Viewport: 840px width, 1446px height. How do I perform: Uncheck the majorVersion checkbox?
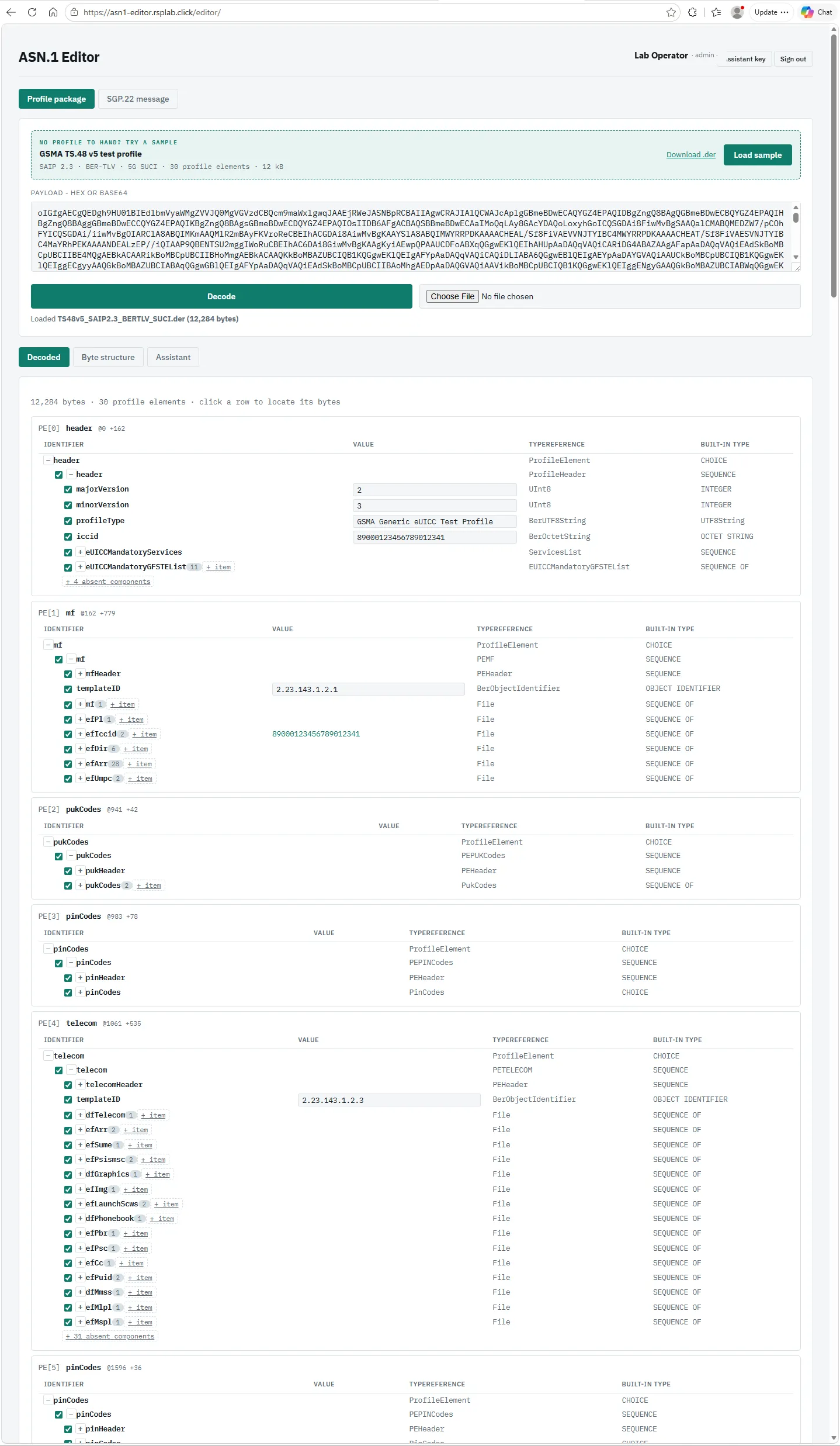pos(68,490)
